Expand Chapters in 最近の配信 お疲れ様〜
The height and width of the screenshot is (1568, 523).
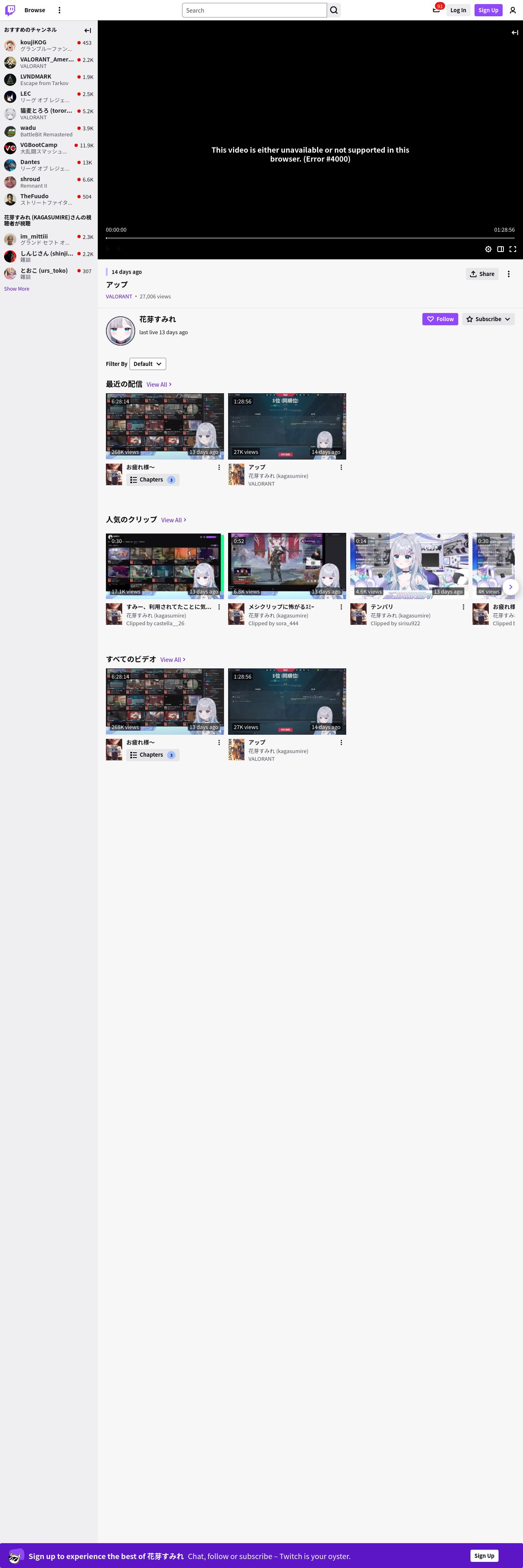152,480
